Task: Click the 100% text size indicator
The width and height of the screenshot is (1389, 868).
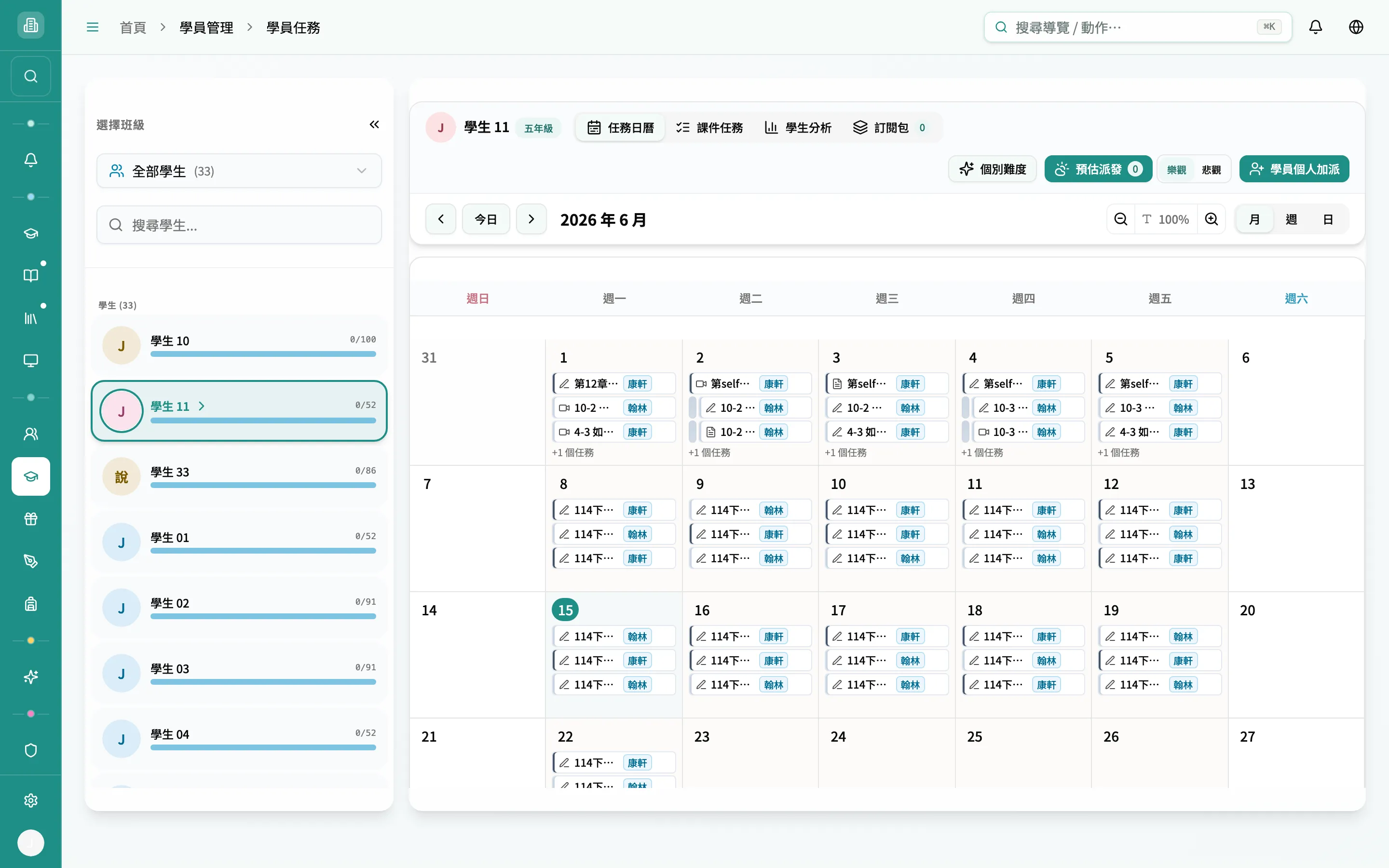Action: click(x=1166, y=219)
